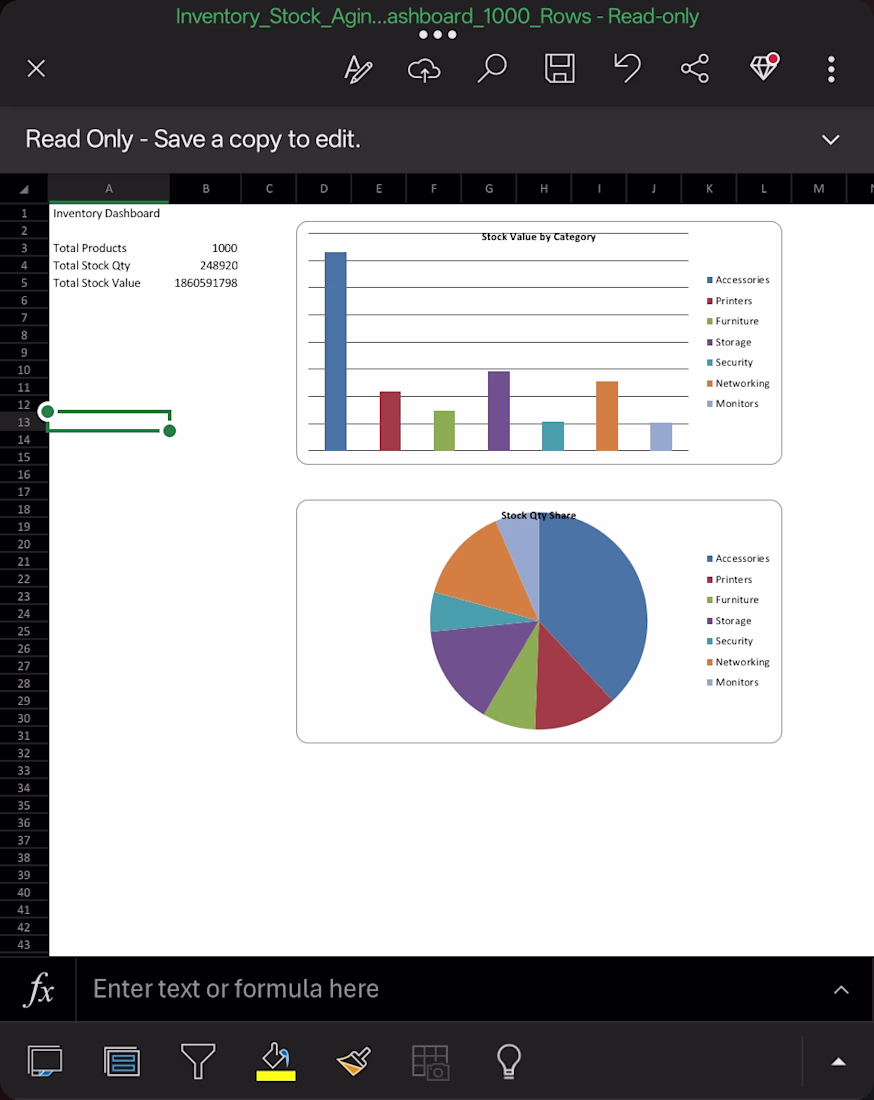Image resolution: width=874 pixels, height=1100 pixels.
Task: Select row 13 header
Action: pyautogui.click(x=24, y=422)
